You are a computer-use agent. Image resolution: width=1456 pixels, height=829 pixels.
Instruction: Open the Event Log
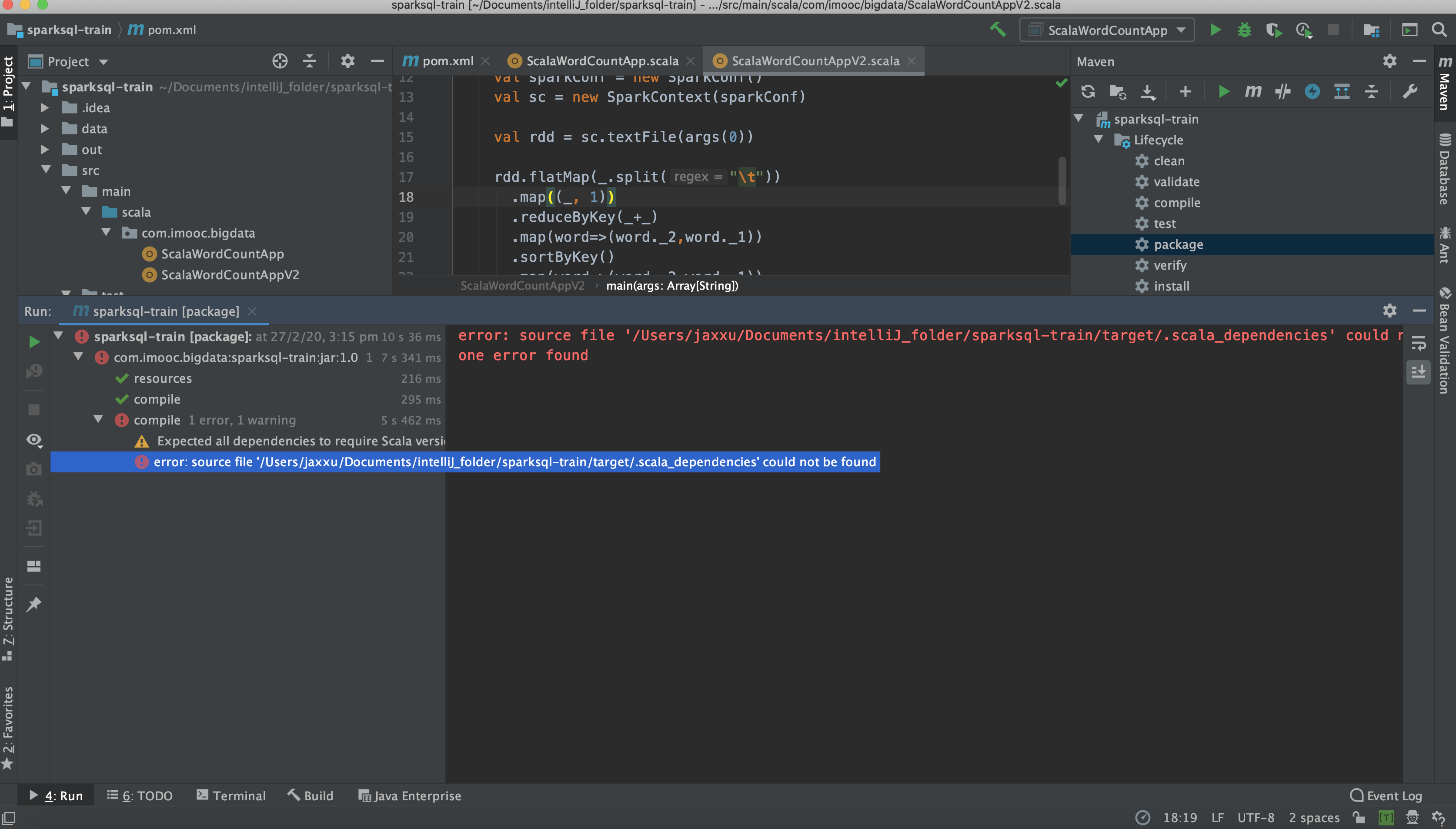coord(1386,796)
